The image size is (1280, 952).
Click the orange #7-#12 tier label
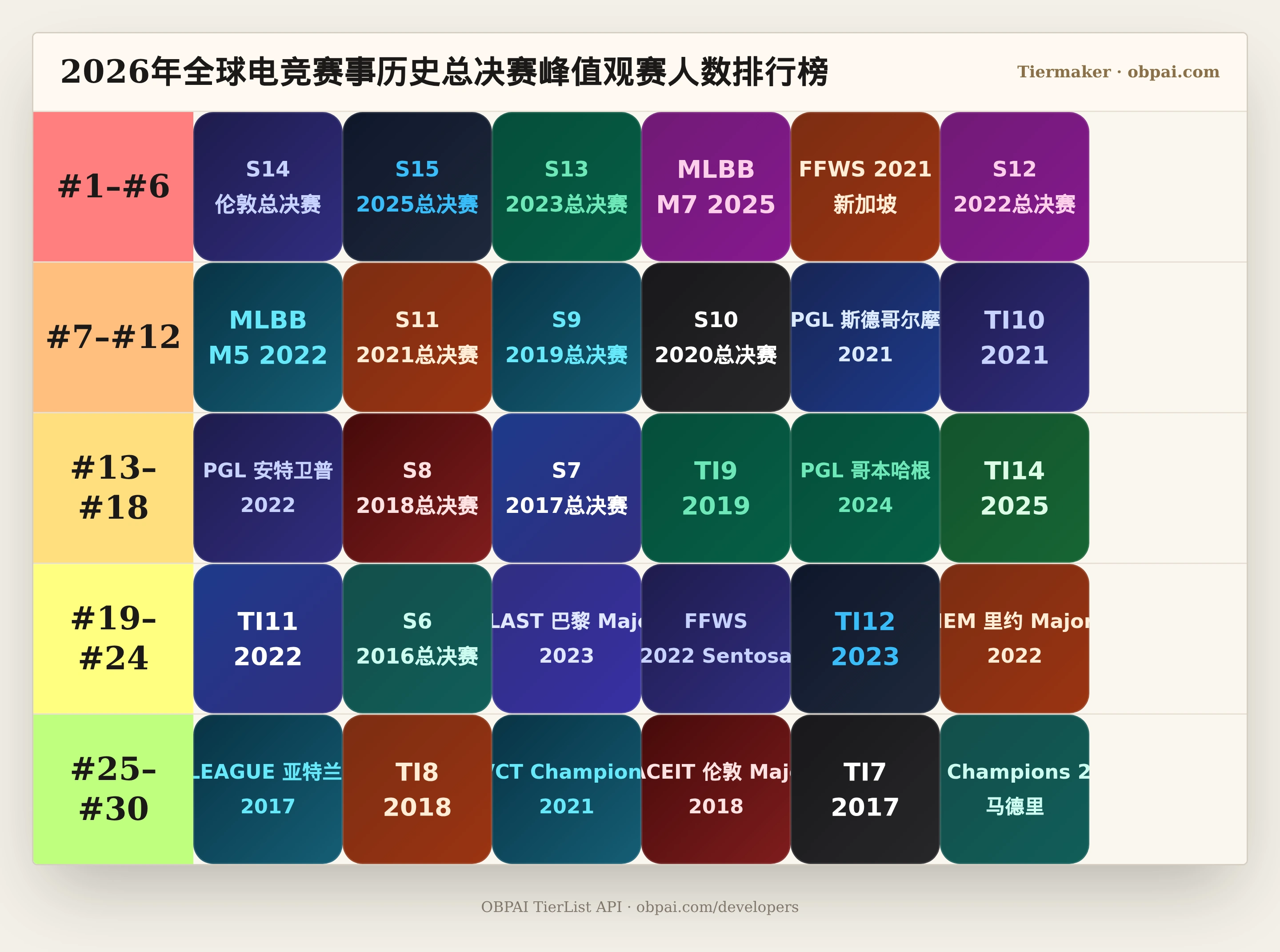pyautogui.click(x=113, y=337)
